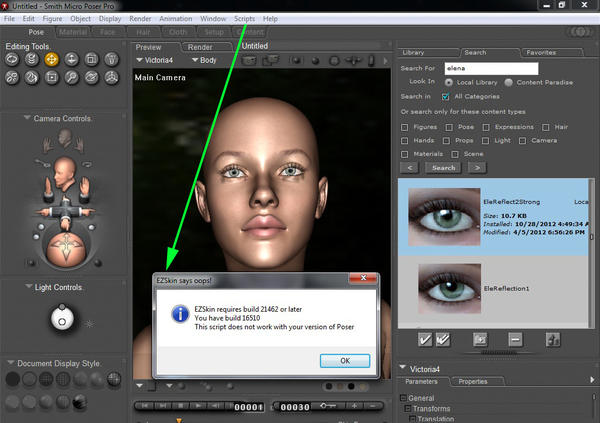Click the Area Render icon next to the Render camera

coord(271,60)
